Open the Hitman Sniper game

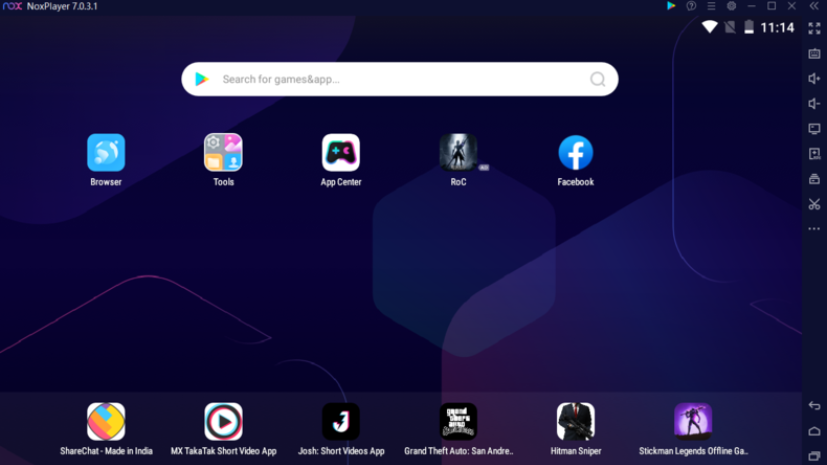point(575,422)
